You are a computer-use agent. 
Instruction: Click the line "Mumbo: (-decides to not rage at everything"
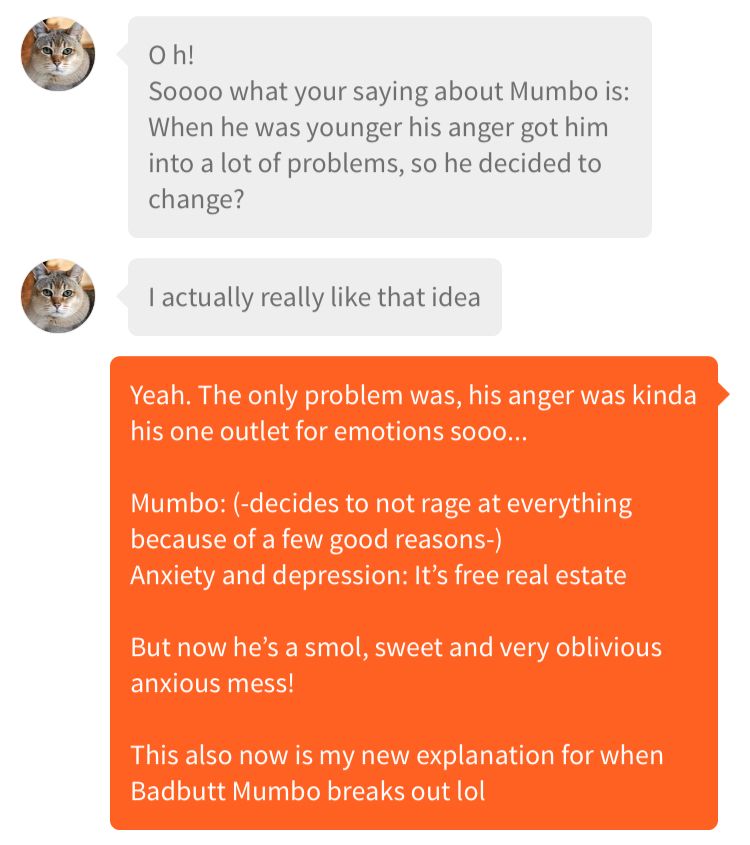[x=381, y=503]
